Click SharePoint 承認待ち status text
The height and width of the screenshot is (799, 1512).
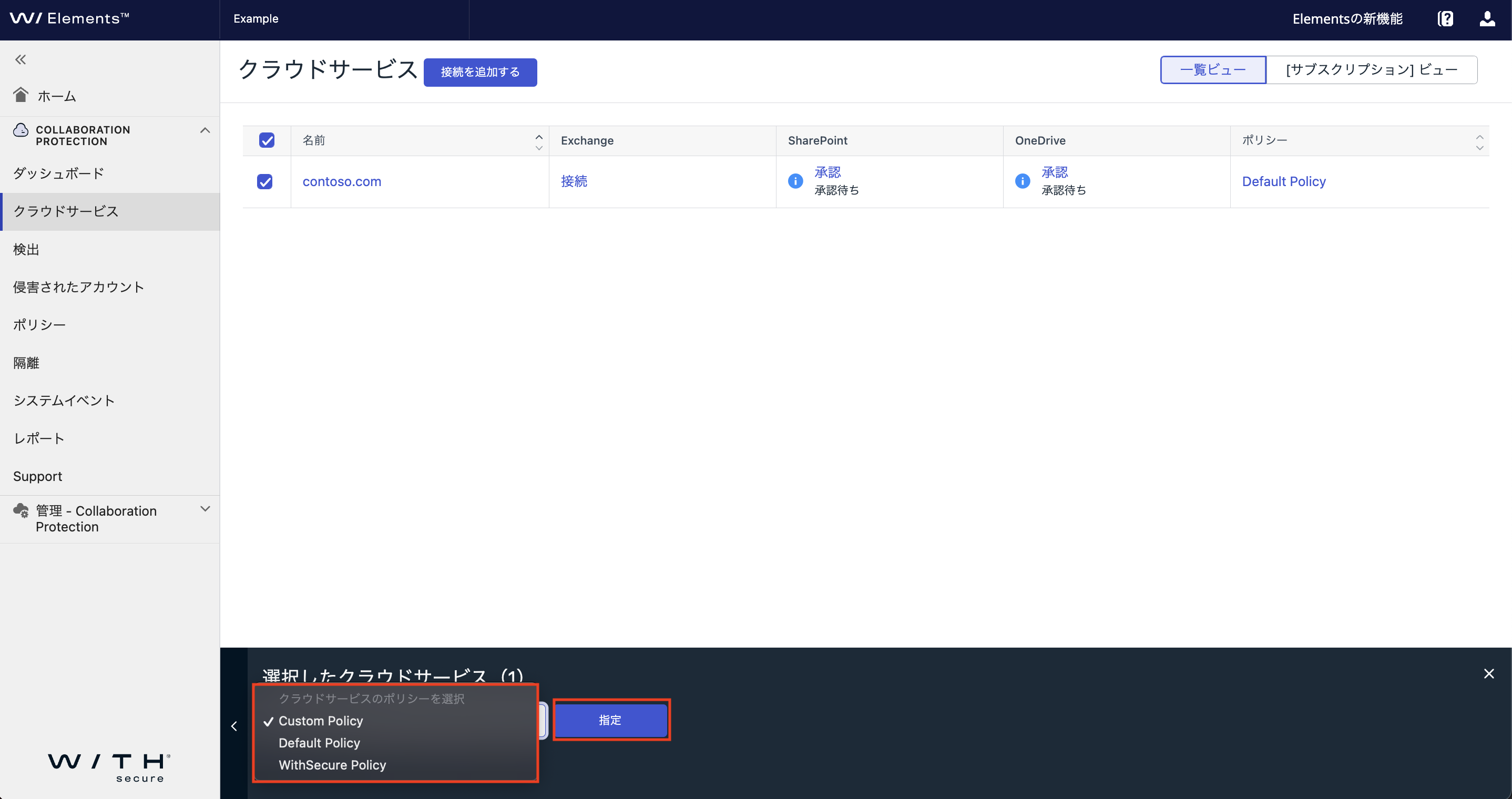pos(836,190)
